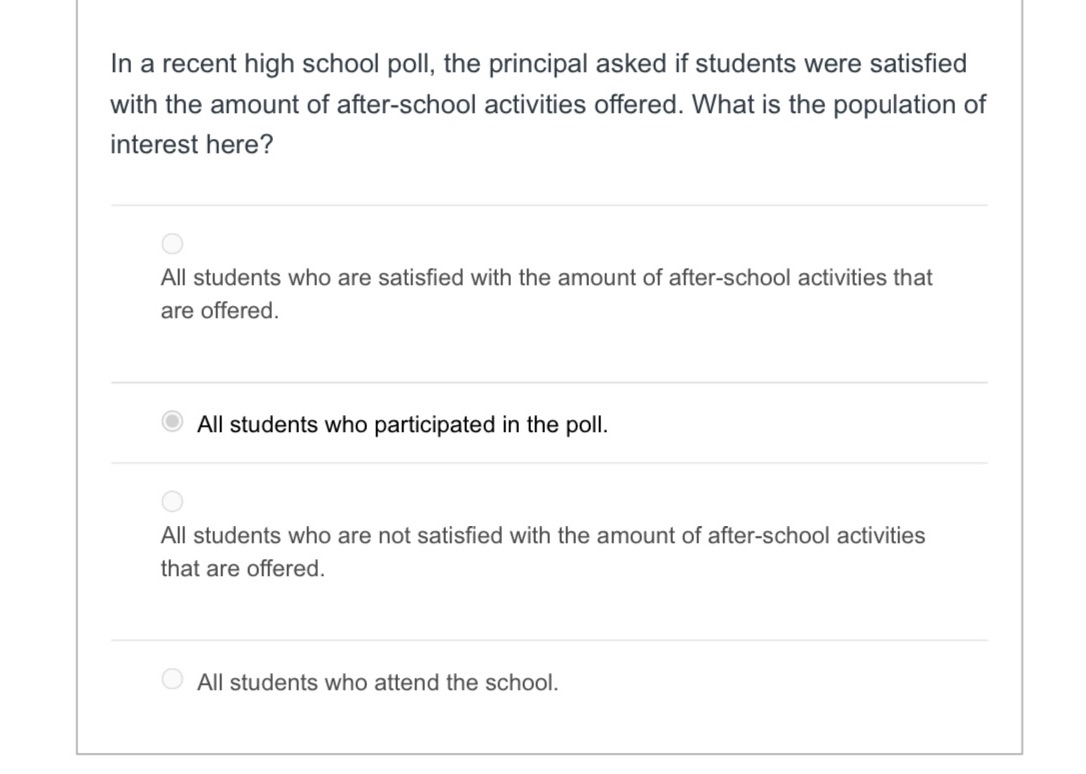Choose 'All students who attend the school' radio

pyautogui.click(x=173, y=680)
